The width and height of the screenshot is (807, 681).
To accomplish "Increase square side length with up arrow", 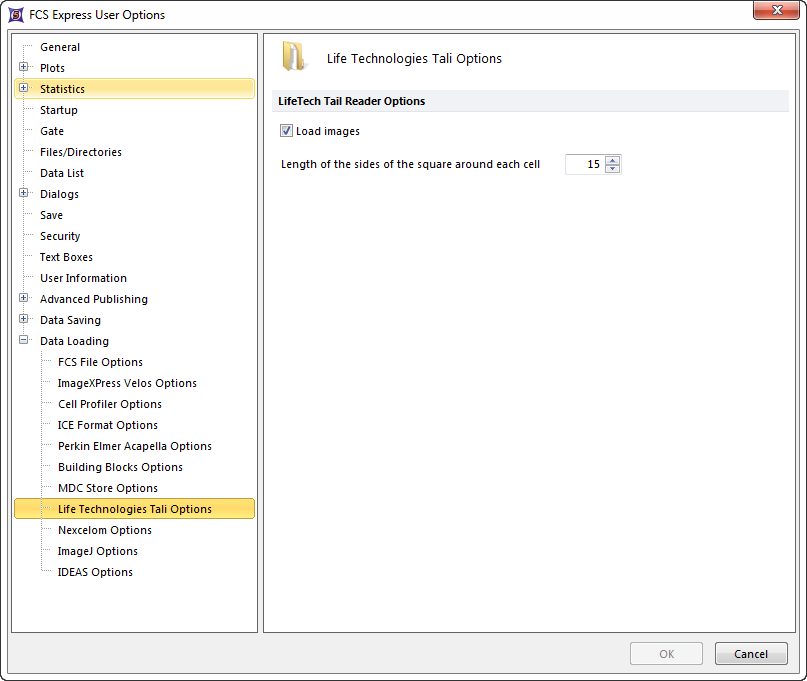I will point(613,160).
